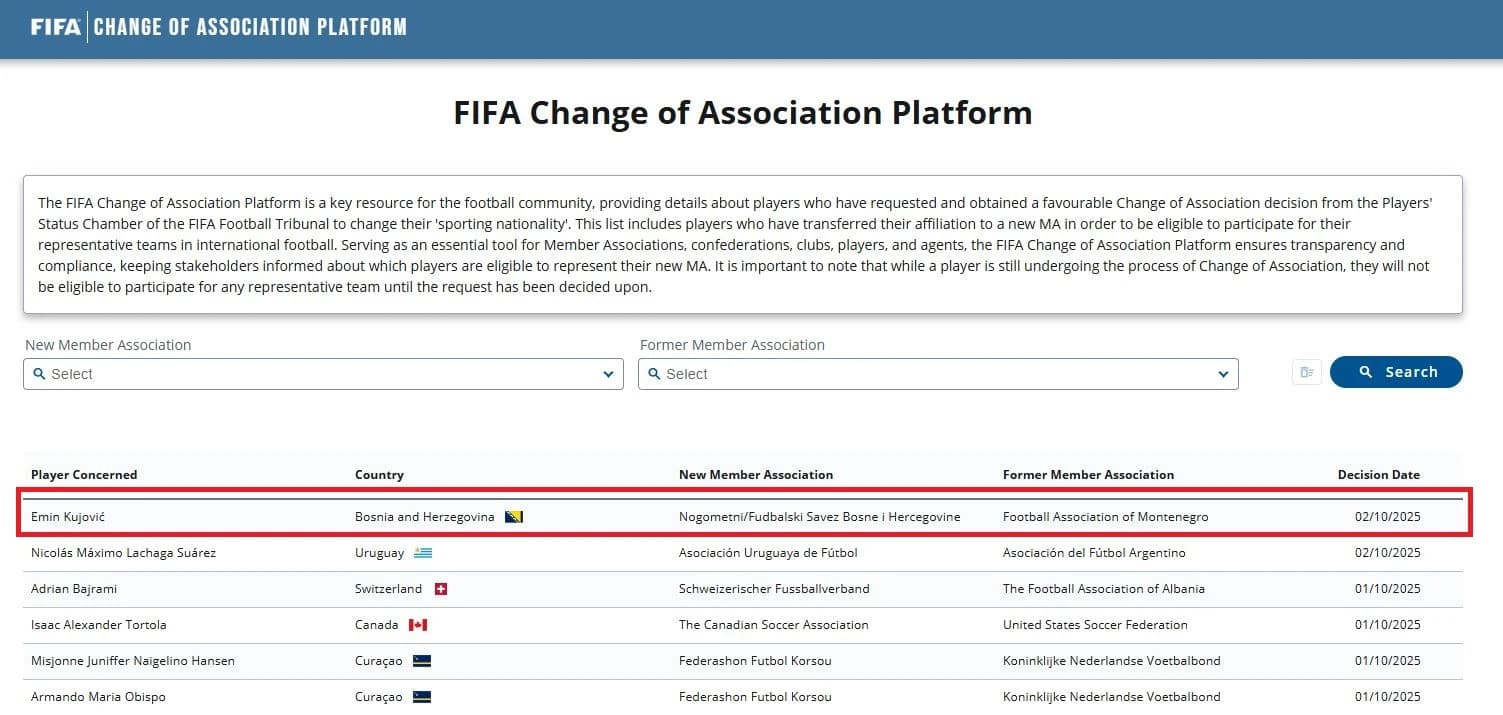The image size is (1503, 715).
Task: Click the Canada flag icon
Action: (x=418, y=625)
